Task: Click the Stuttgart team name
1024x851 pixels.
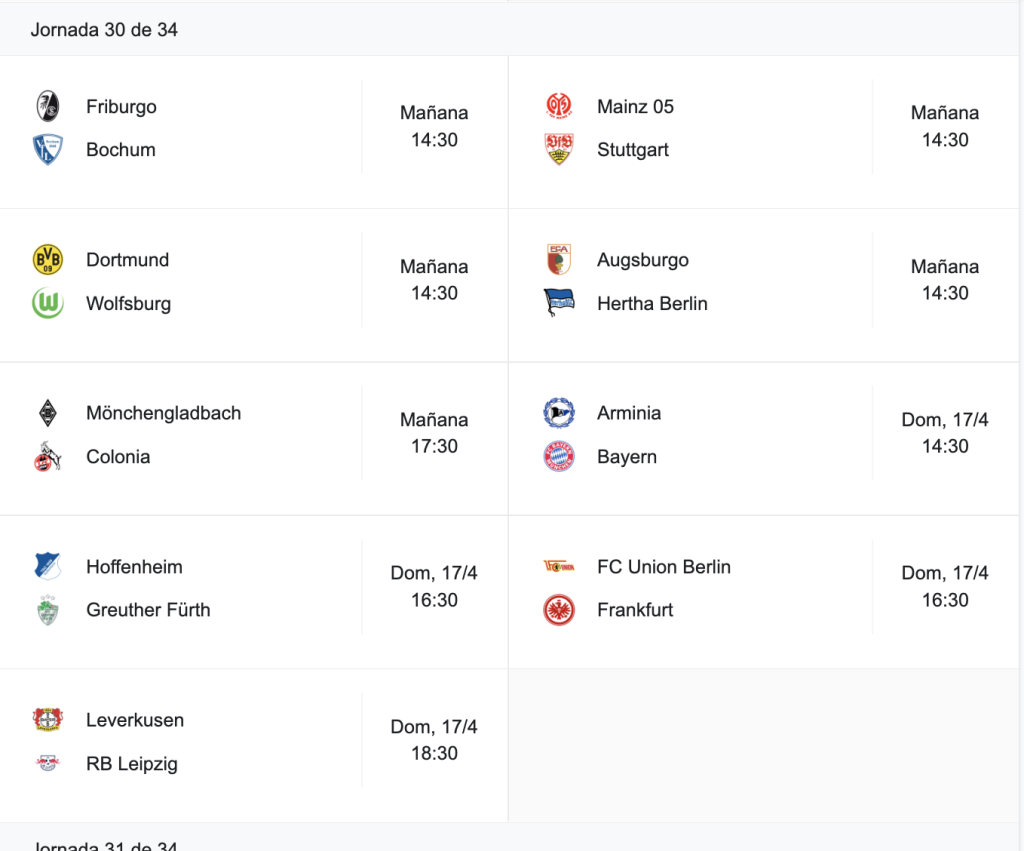Action: (633, 150)
